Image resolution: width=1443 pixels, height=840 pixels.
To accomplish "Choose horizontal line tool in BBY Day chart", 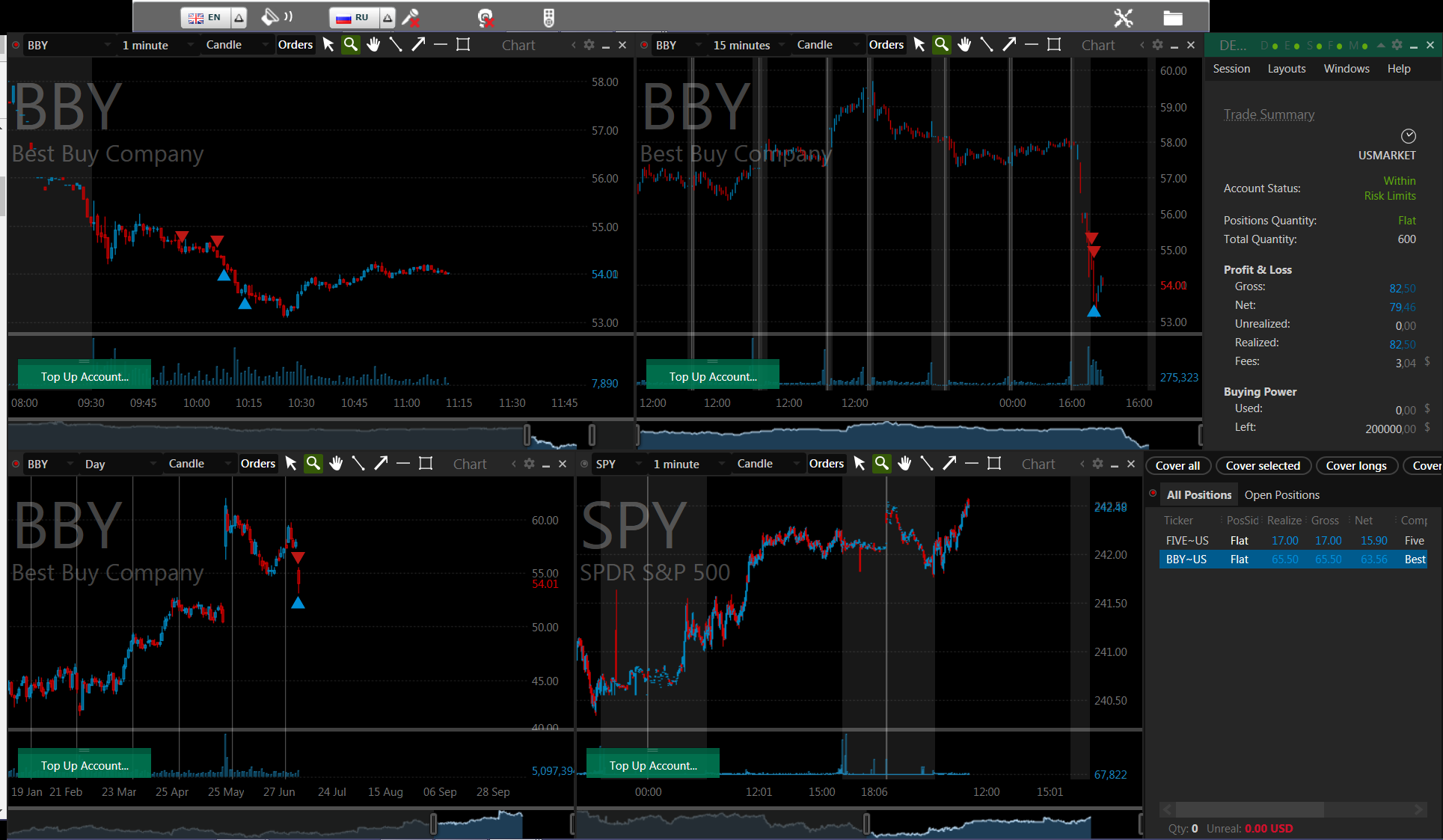I will 403,464.
